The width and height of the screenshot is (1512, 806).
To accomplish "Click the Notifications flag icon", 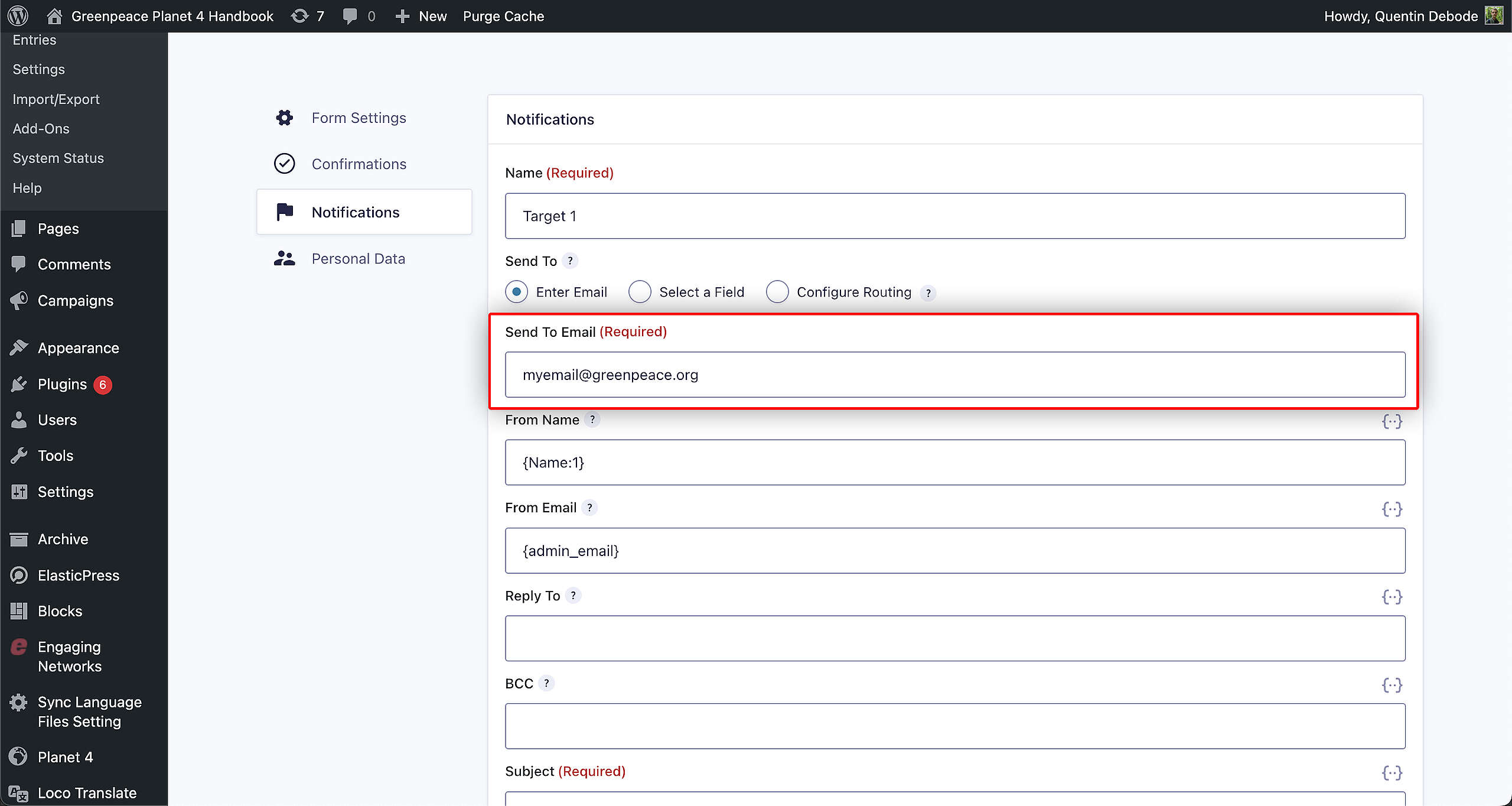I will (x=285, y=211).
